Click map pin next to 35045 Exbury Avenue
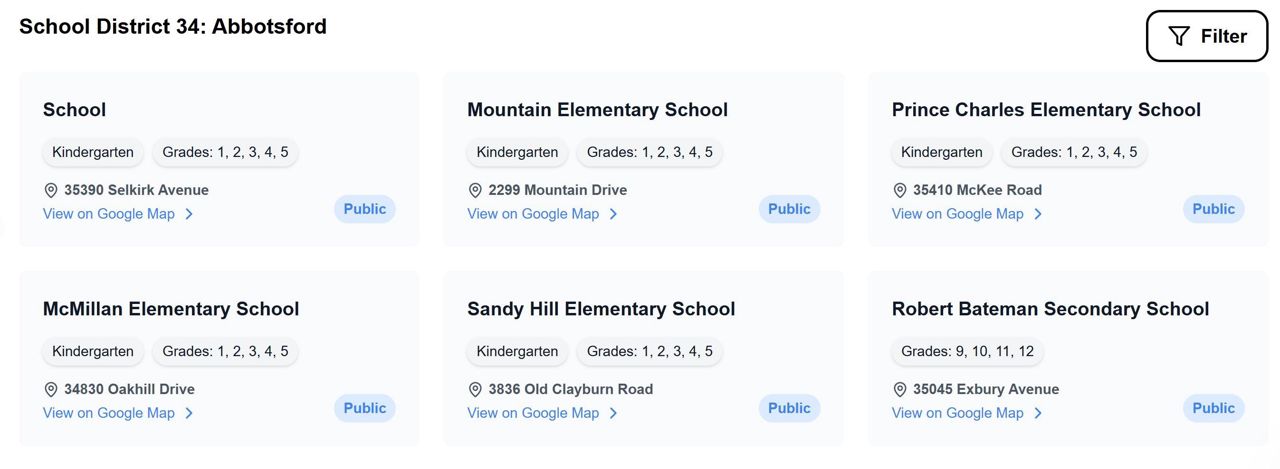Image resolution: width=1280 pixels, height=469 pixels. pos(900,389)
